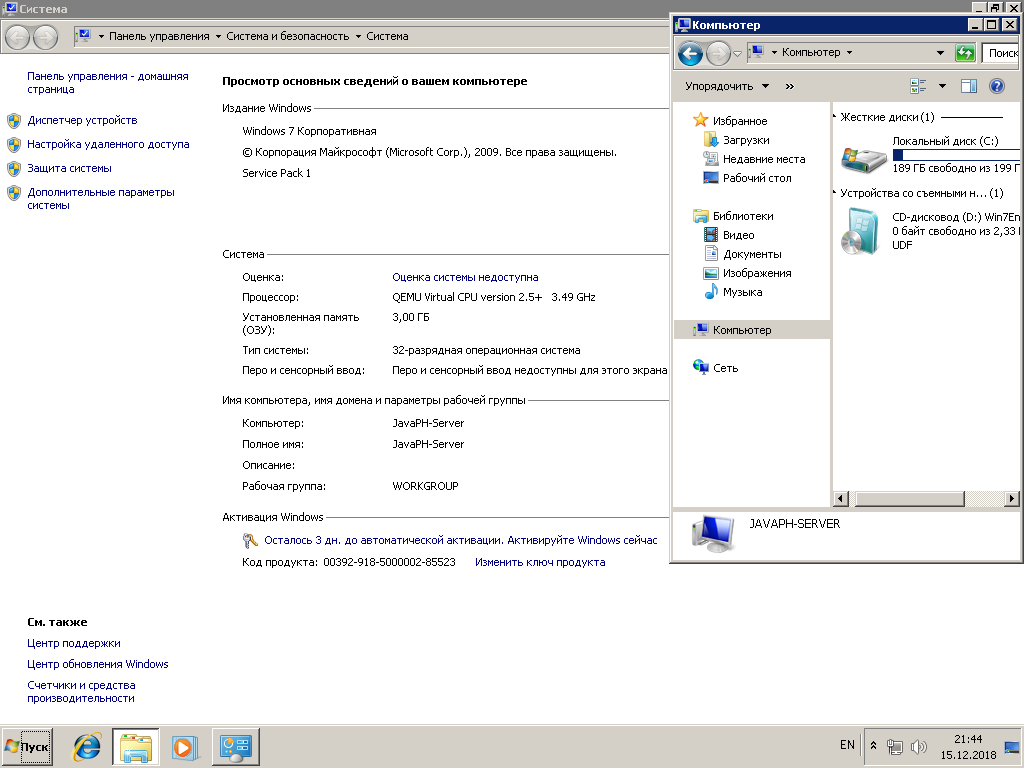Open Local Disk (C:) drive icon

(x=864, y=156)
